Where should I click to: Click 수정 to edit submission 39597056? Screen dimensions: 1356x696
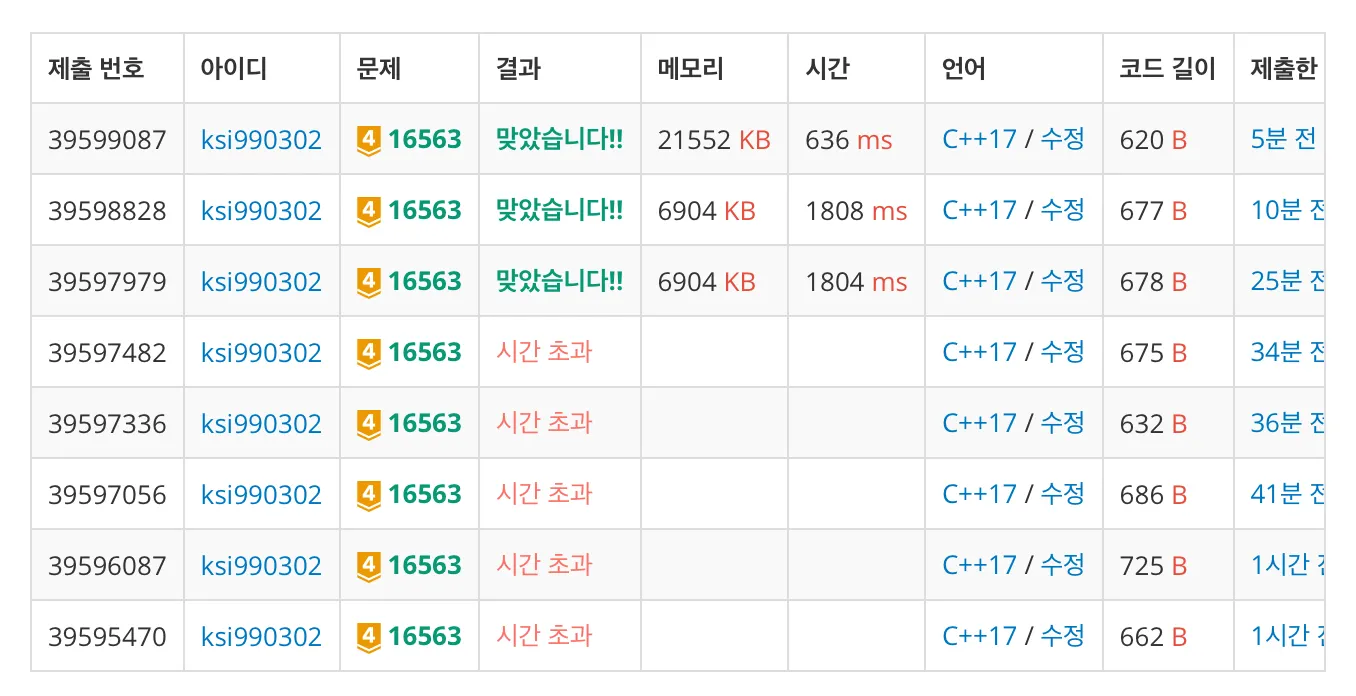click(1062, 495)
